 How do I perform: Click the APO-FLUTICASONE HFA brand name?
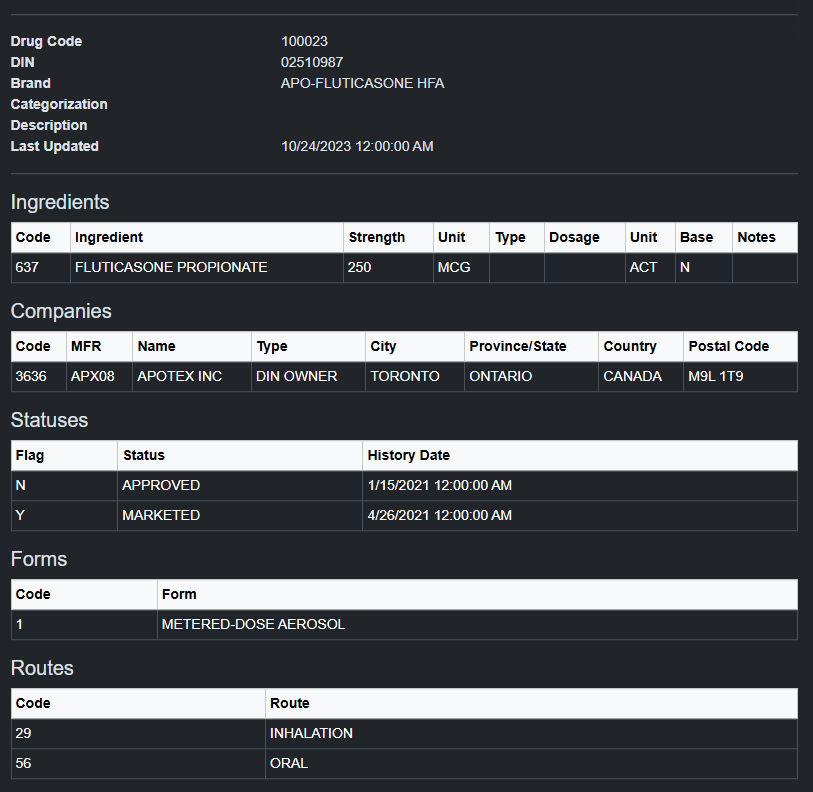[x=362, y=83]
